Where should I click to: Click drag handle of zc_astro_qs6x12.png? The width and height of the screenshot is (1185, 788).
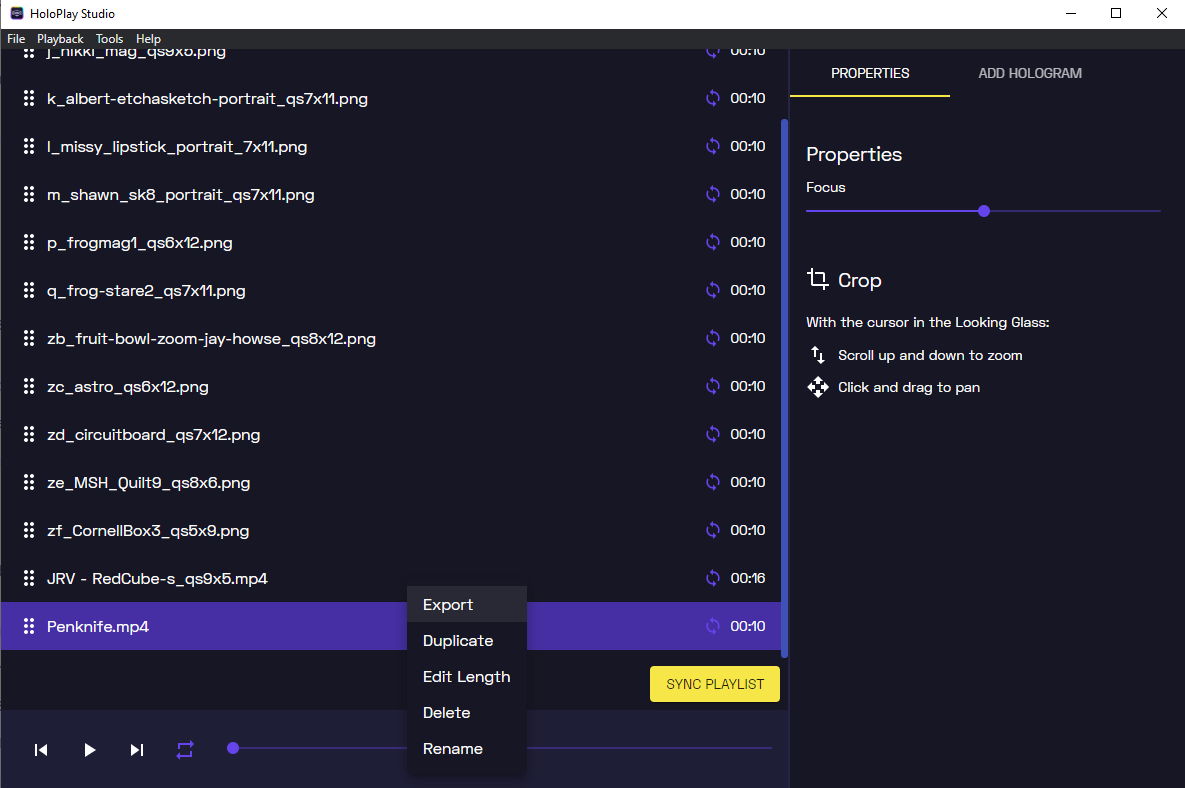click(x=29, y=387)
